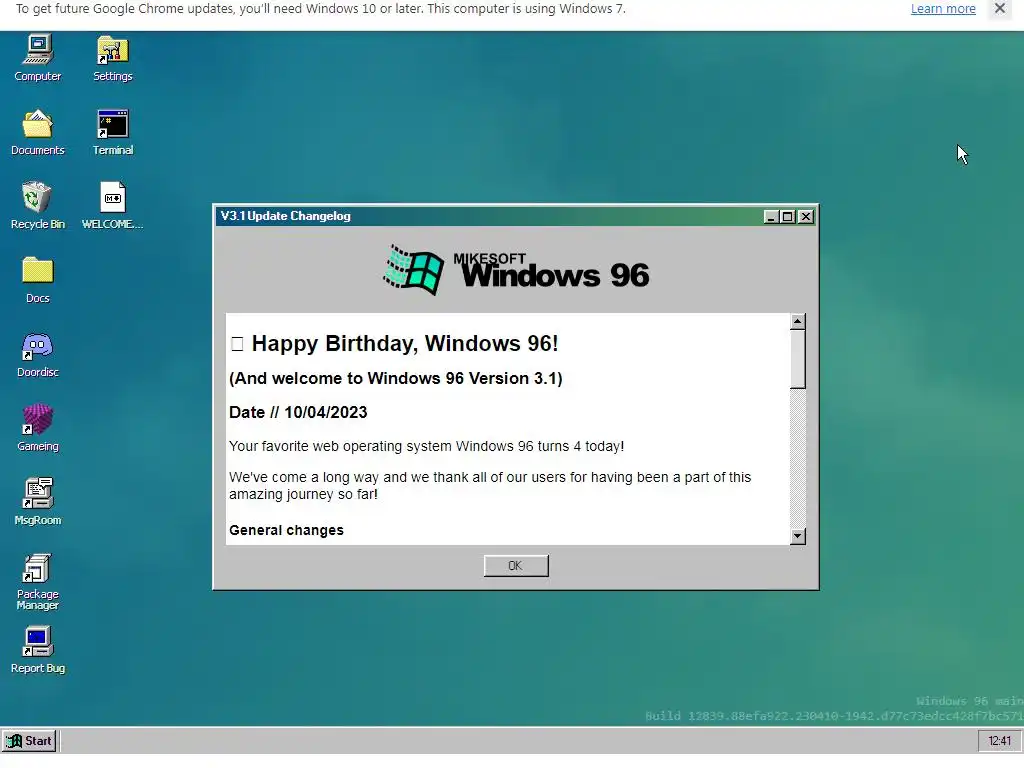Open the Start menu
Viewport: 1024px width, 768px height.
tap(29, 741)
